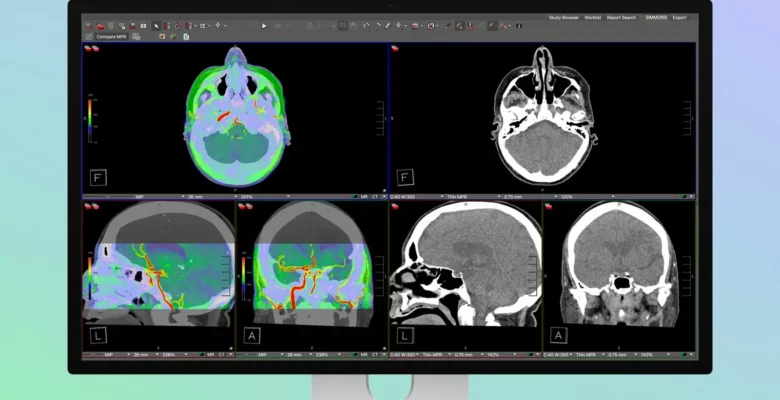
Task: Click the A orientation marker on the CT coronal view
Action: pyautogui.click(x=559, y=335)
